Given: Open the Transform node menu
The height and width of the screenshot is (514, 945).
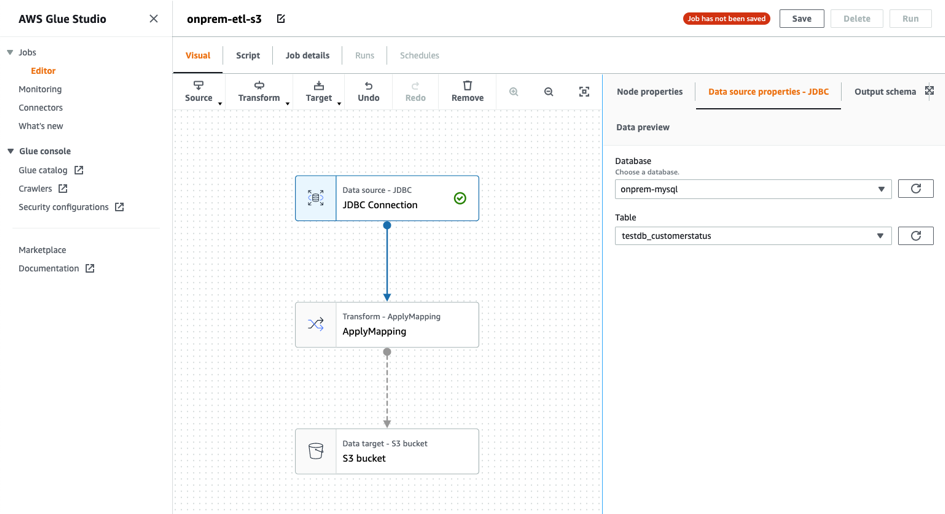Looking at the screenshot, I should pyautogui.click(x=259, y=92).
